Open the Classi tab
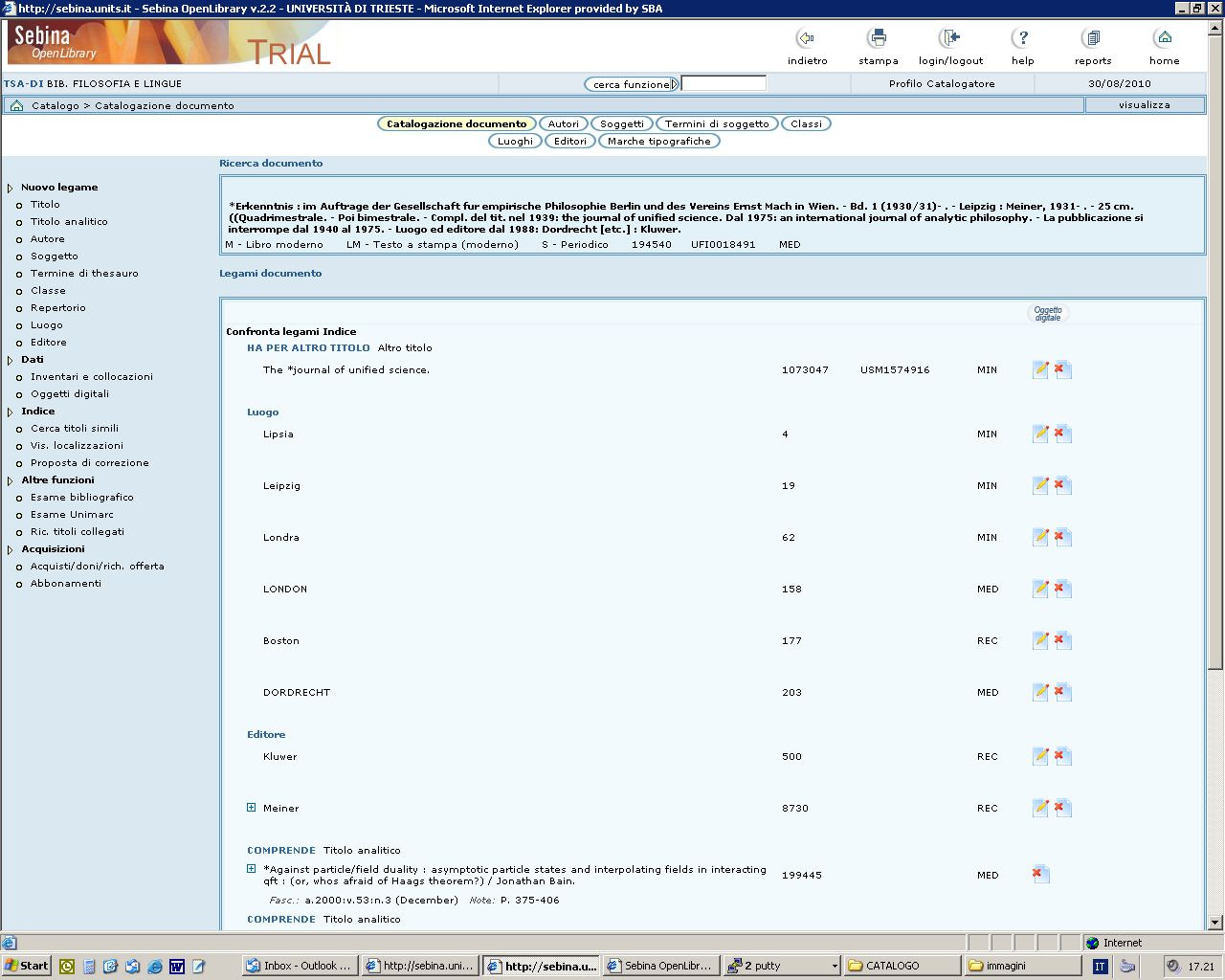1225x980 pixels. click(x=806, y=123)
